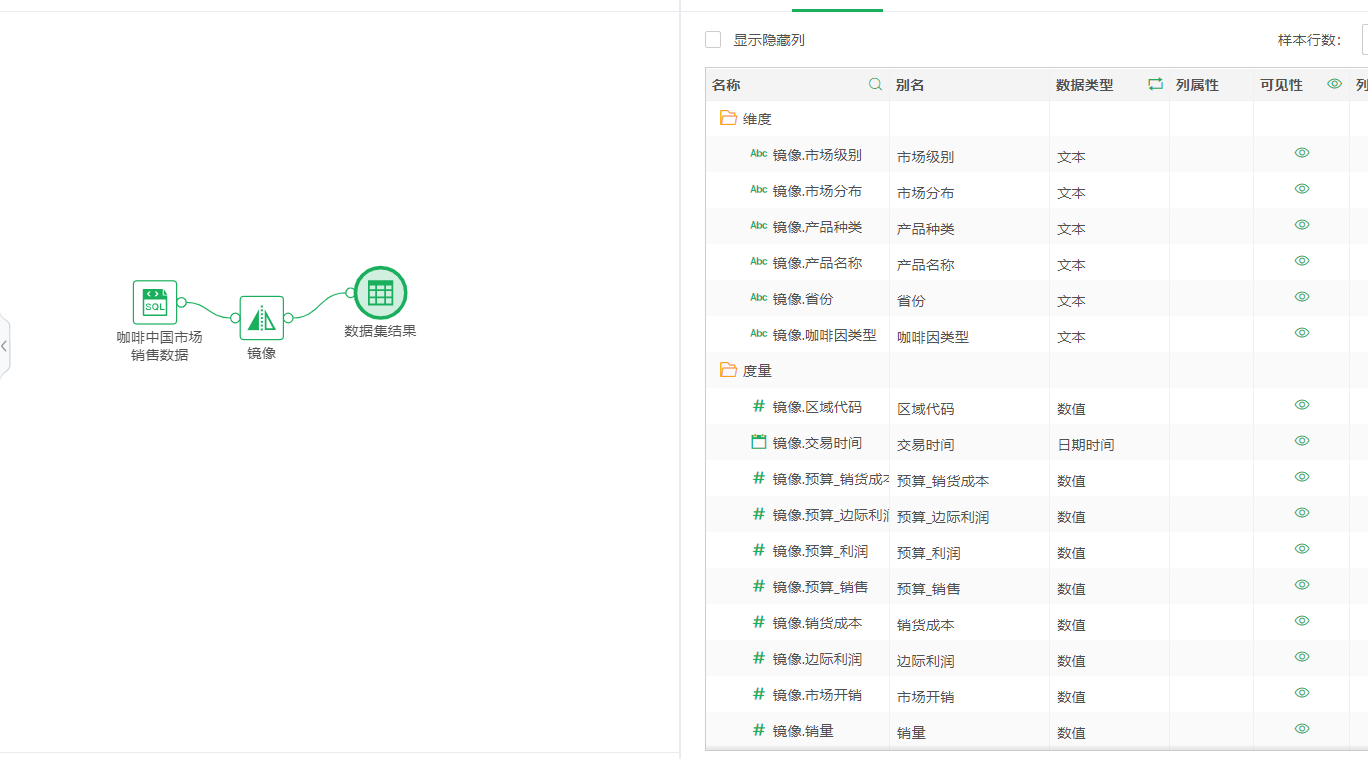The image size is (1368, 759).
Task: Toggle visibility of 镜像.市场分布 row
Action: tap(1301, 189)
